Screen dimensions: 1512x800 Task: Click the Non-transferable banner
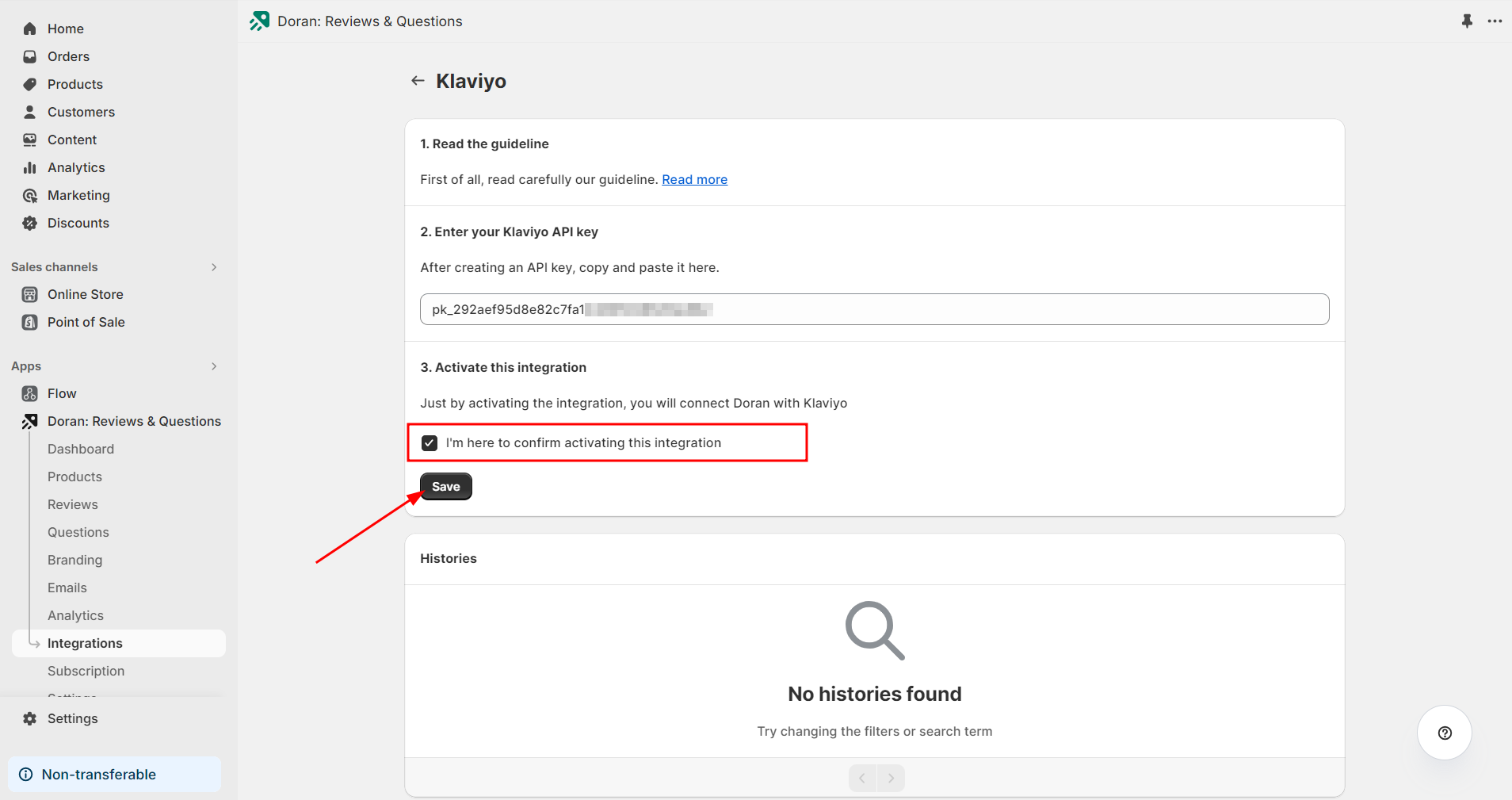tap(115, 775)
